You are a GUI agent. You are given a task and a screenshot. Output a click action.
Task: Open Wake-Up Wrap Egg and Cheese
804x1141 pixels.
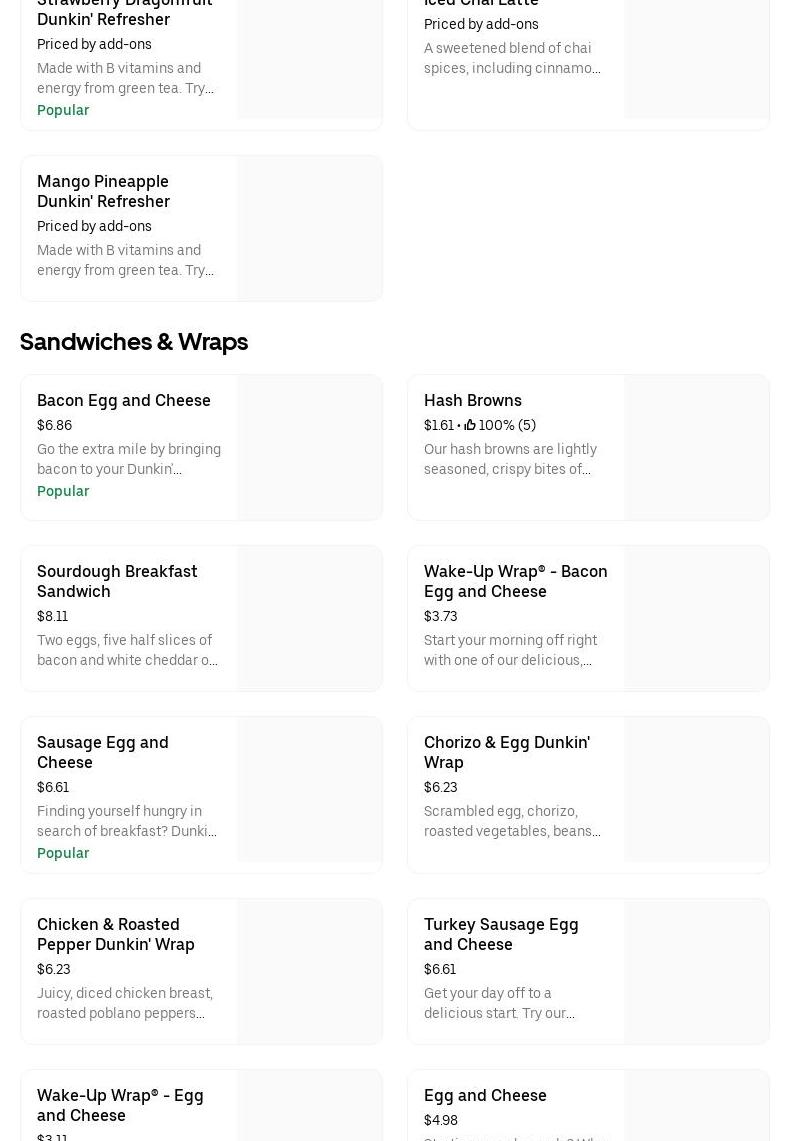[120, 1105]
